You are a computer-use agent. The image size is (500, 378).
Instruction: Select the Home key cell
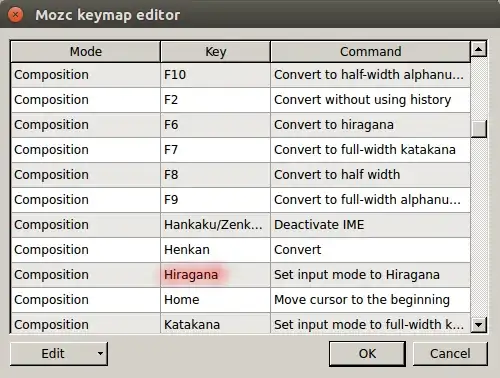pos(216,300)
